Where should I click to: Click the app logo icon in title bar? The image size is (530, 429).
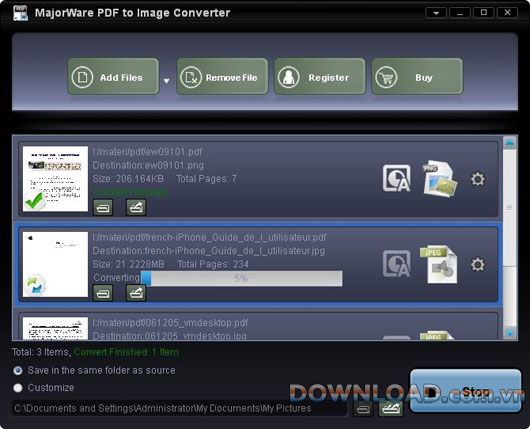point(20,13)
